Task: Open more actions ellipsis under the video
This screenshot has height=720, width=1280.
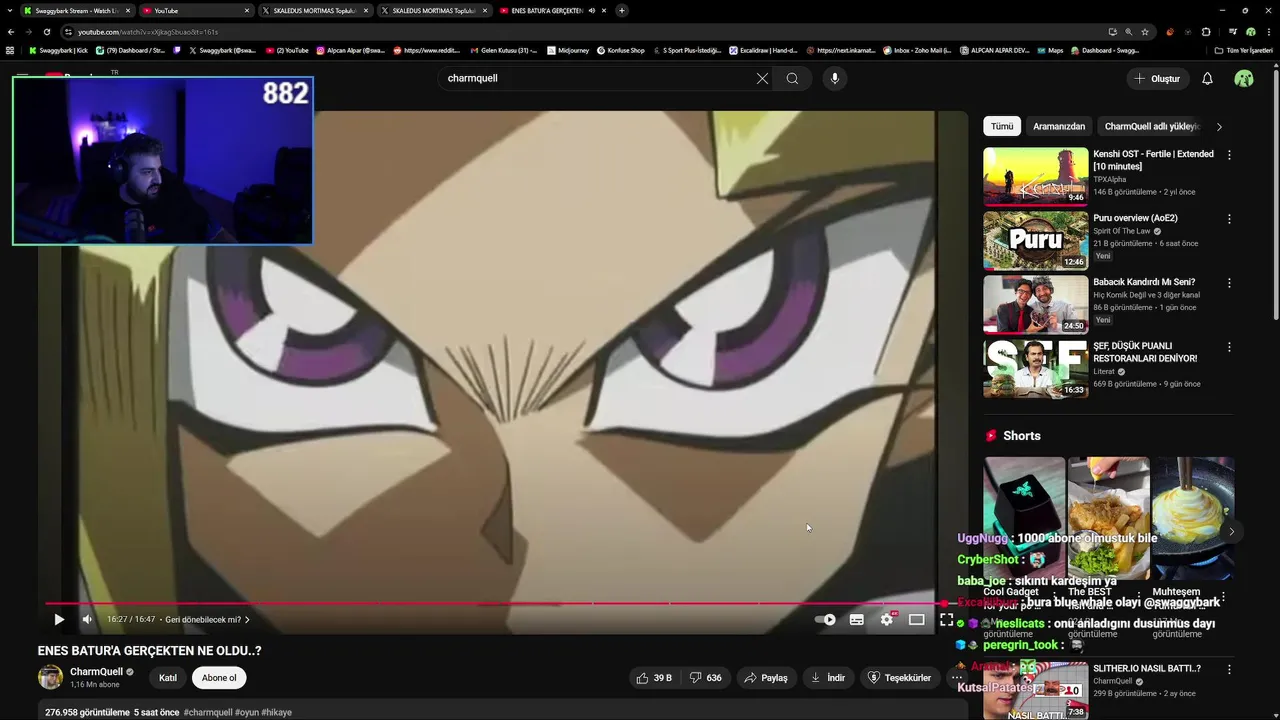Action: [x=956, y=678]
